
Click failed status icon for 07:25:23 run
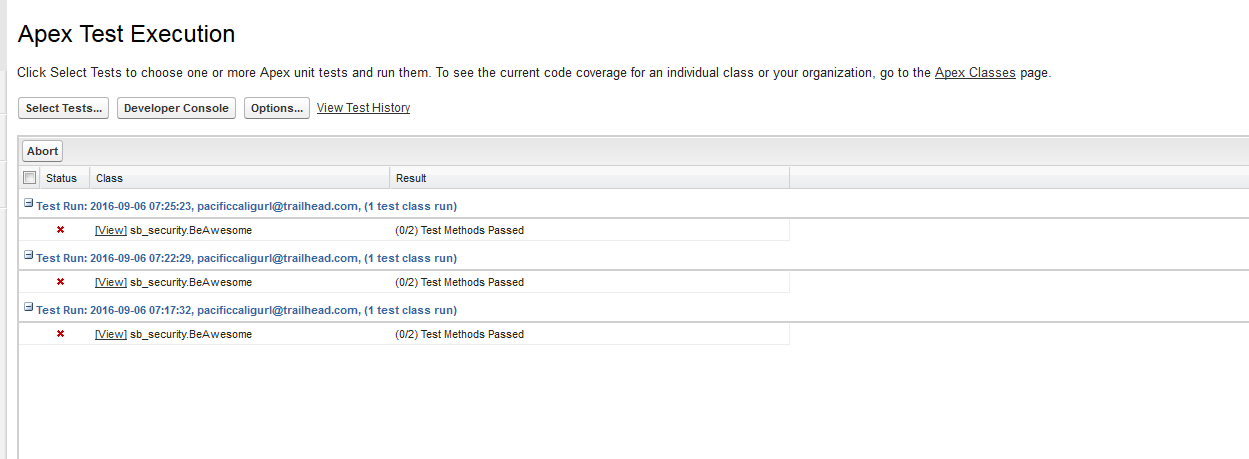click(x=60, y=230)
